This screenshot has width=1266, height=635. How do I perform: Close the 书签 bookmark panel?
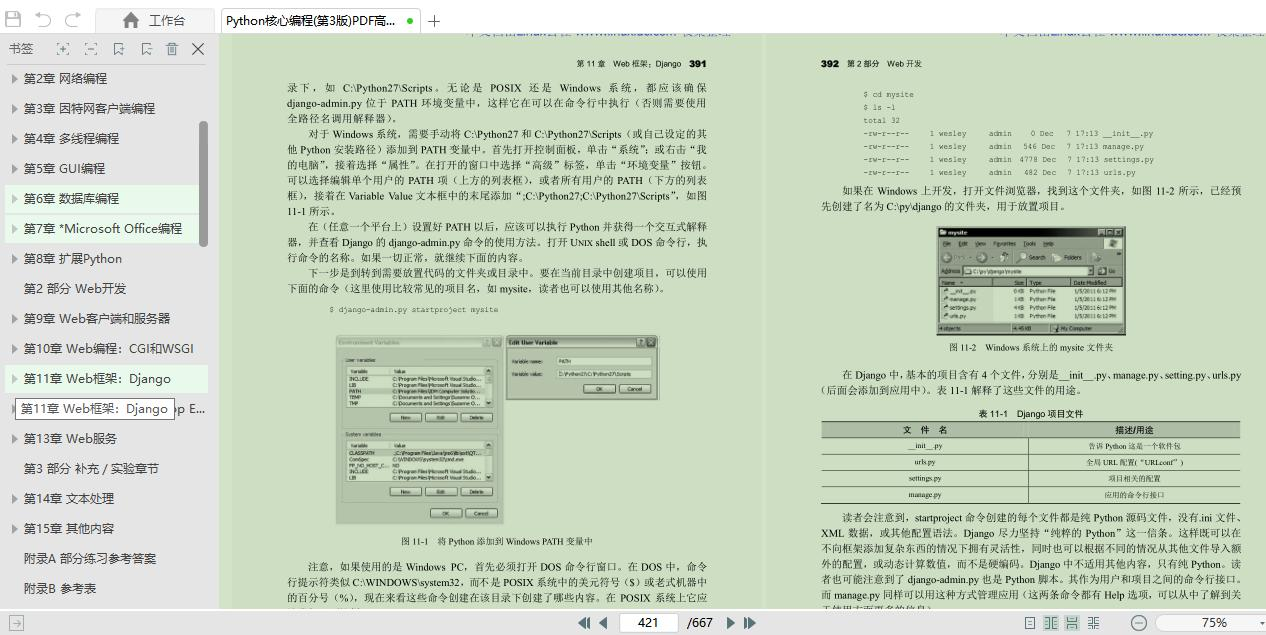click(198, 49)
